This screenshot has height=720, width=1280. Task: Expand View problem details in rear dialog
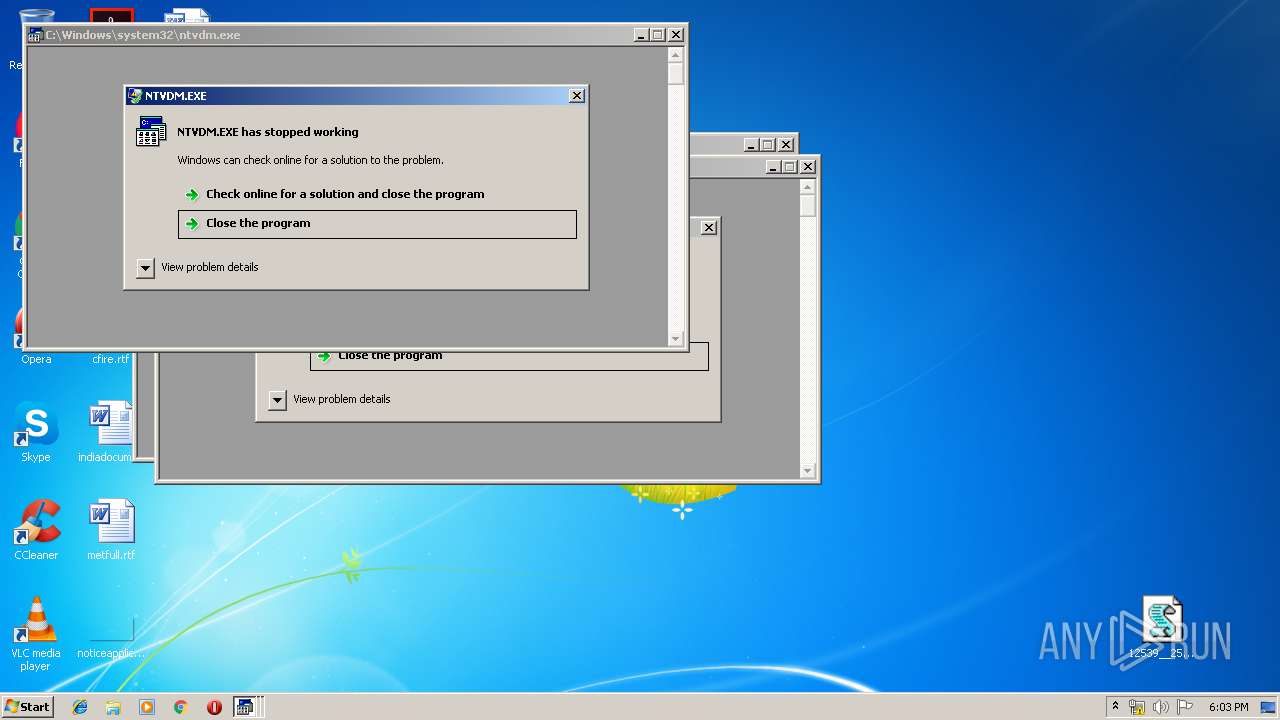point(278,400)
